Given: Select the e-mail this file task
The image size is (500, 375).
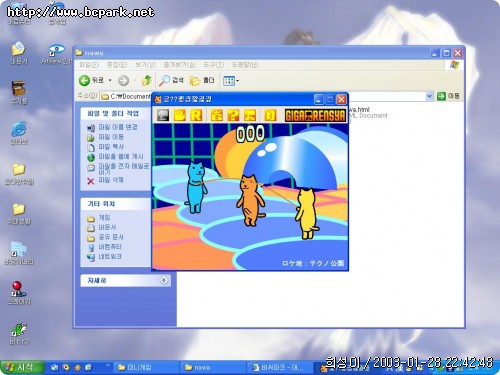Looking at the screenshot, I should point(118,168).
